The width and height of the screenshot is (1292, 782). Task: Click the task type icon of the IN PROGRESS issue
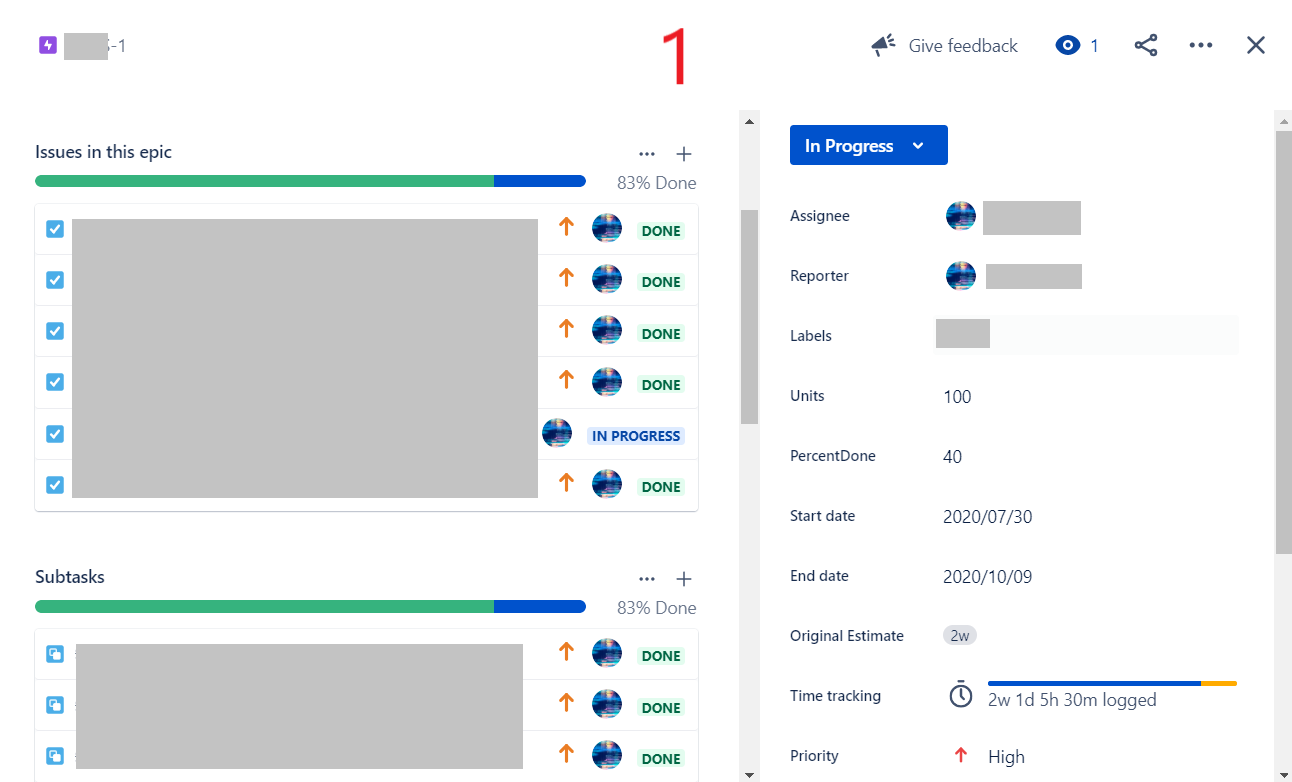point(55,434)
